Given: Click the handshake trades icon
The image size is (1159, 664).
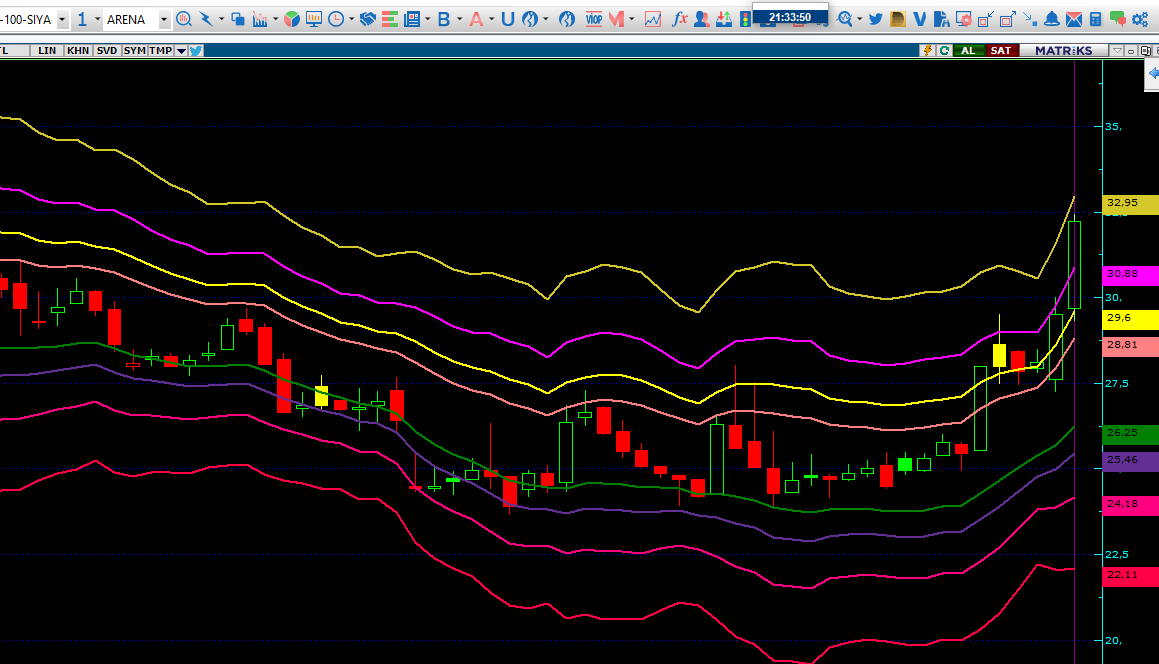Looking at the screenshot, I should (x=368, y=17).
